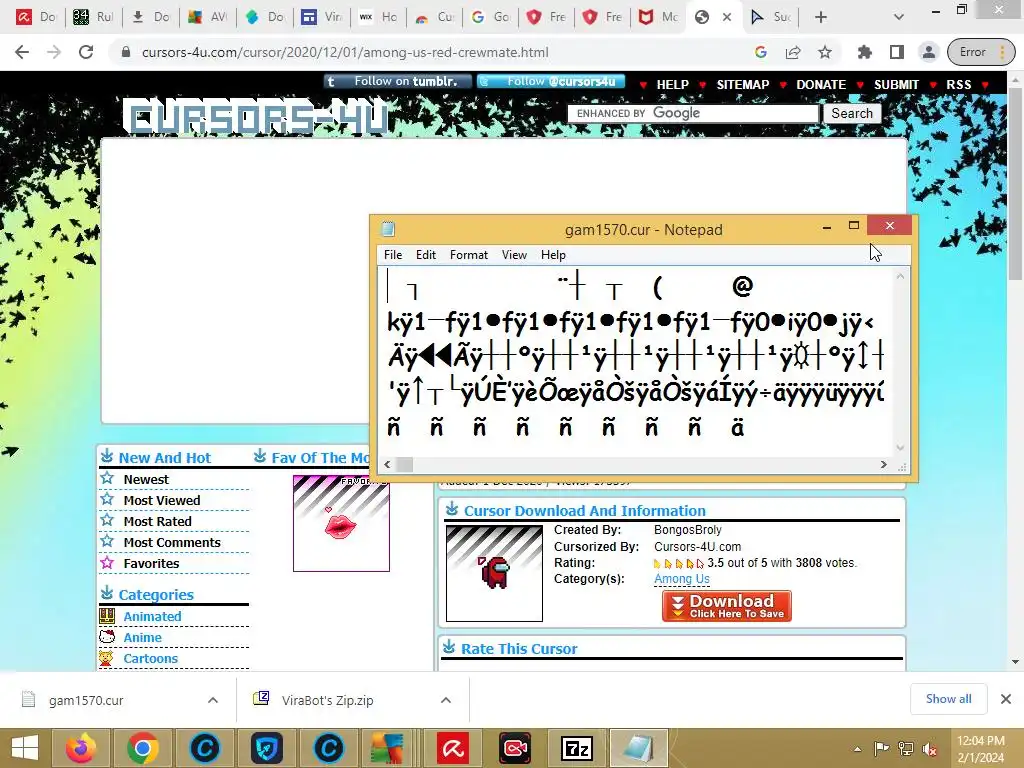This screenshot has height=768, width=1024.
Task: Open Cartoons category
Action: [x=150, y=658]
